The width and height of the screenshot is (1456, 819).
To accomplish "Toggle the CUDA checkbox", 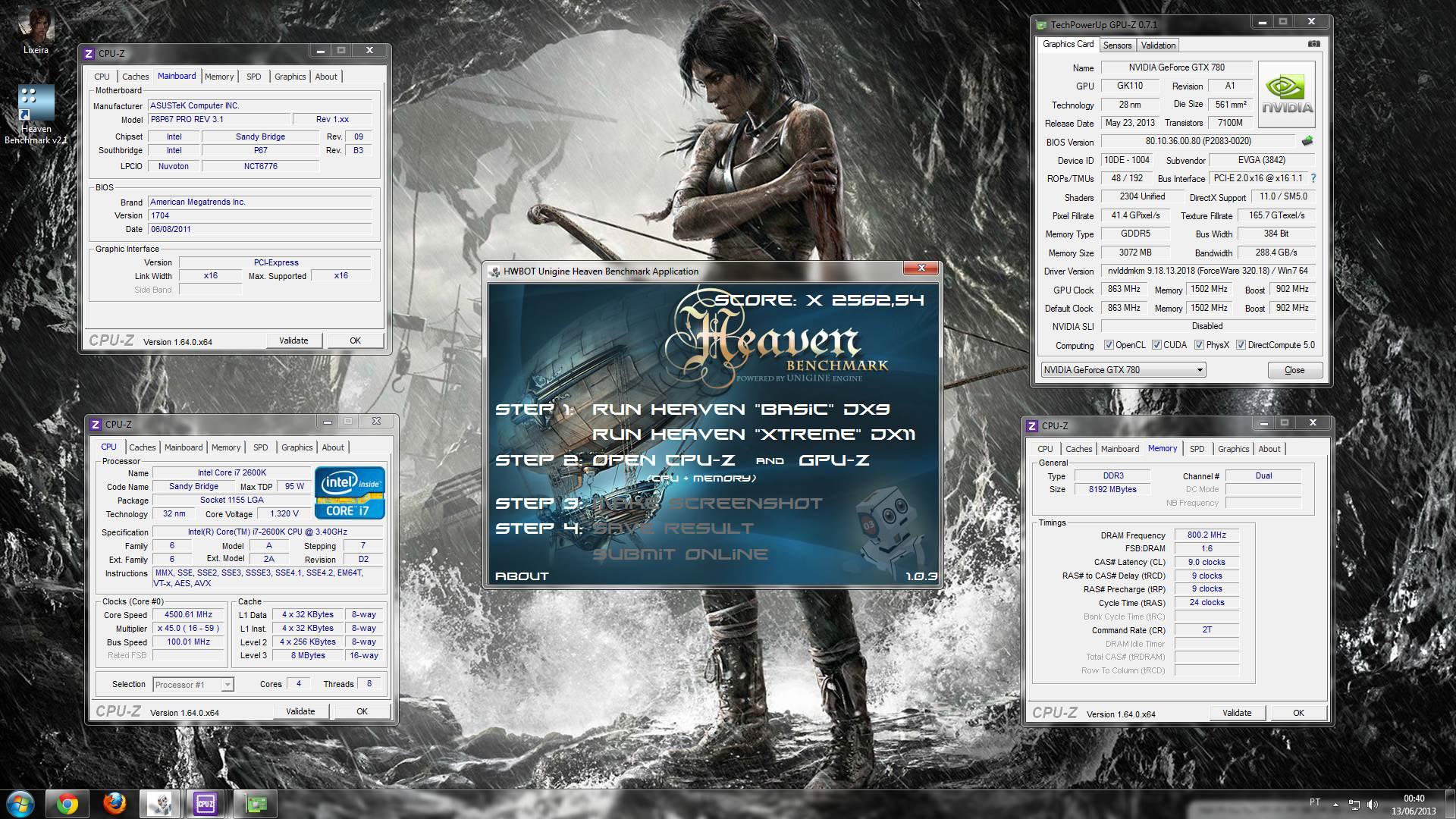I will tap(1156, 345).
